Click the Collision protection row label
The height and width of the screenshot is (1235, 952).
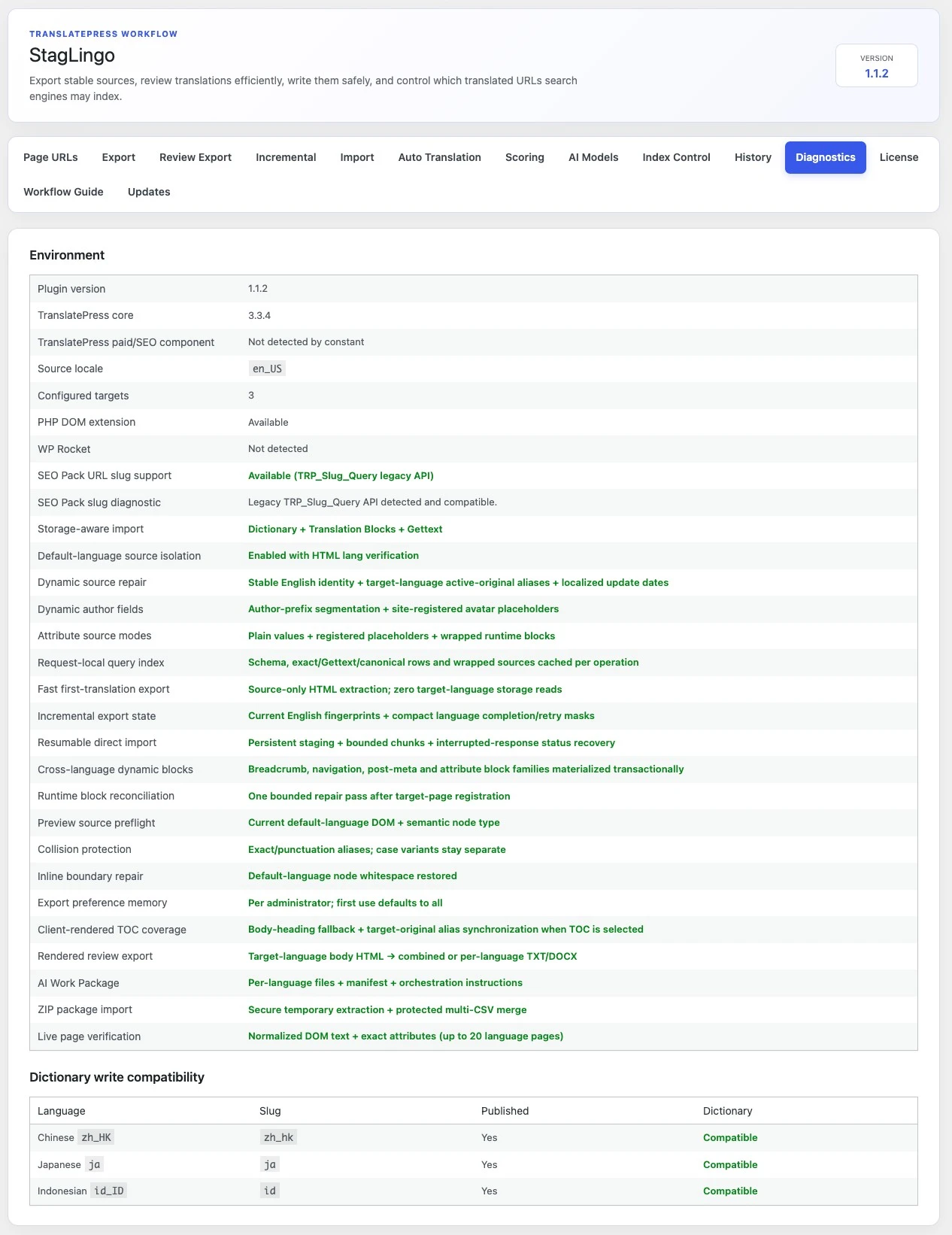[x=84, y=849]
